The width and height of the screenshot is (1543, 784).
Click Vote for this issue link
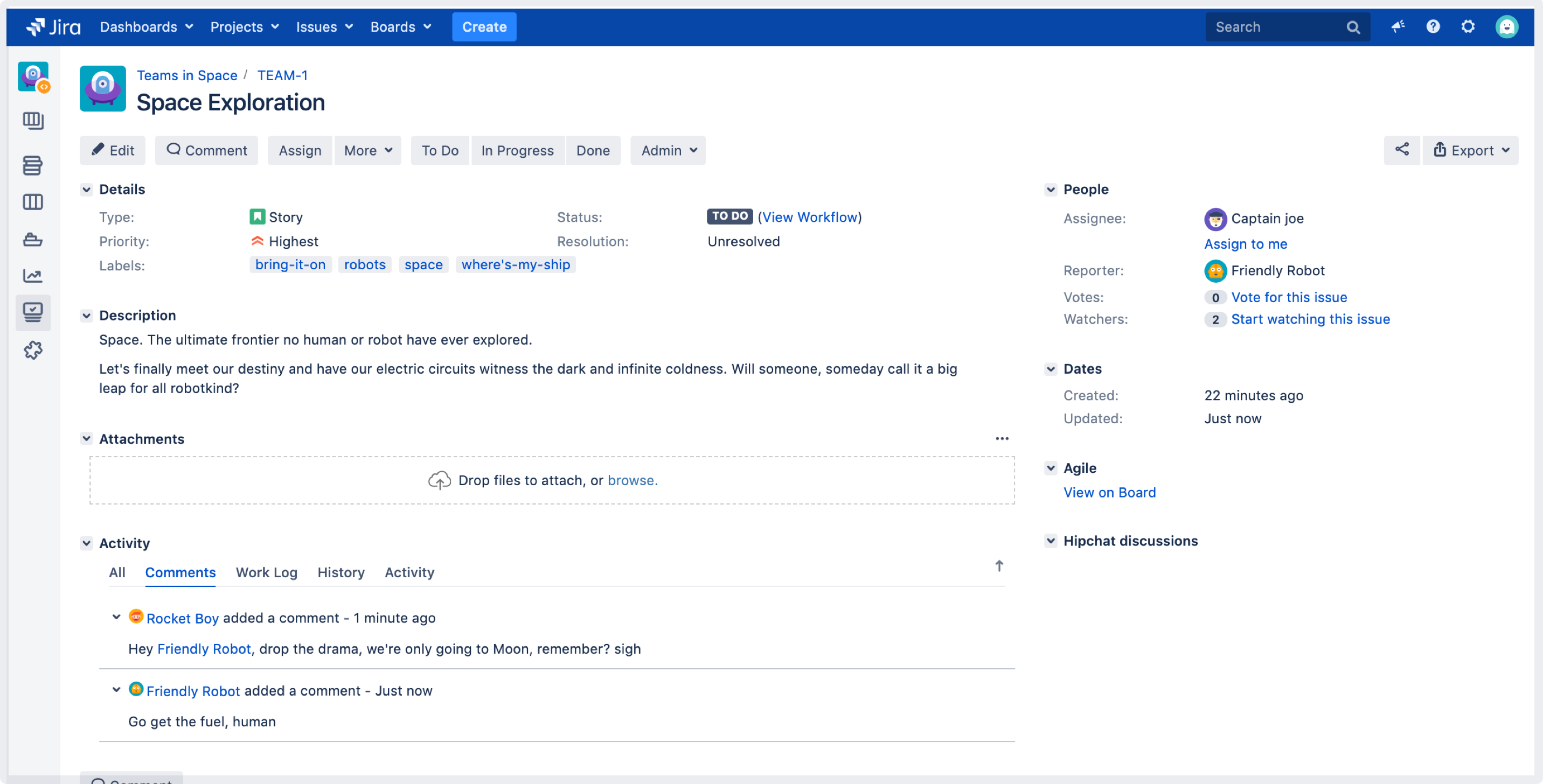click(1289, 296)
